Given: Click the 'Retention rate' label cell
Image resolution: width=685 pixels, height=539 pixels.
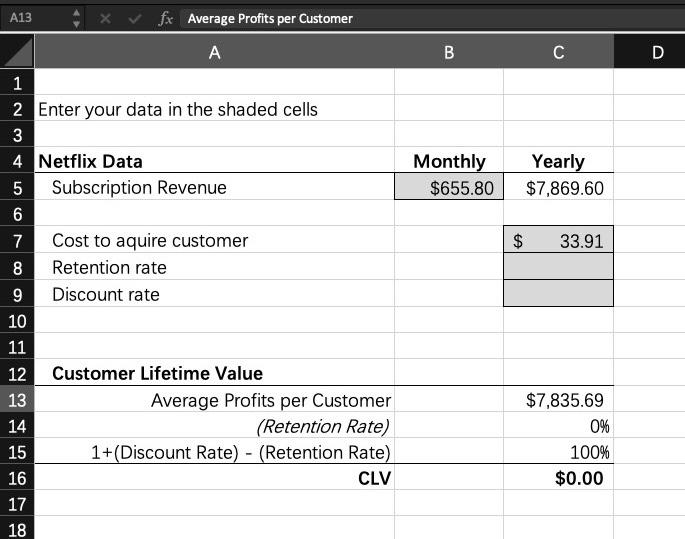Looking at the screenshot, I should pos(214,267).
